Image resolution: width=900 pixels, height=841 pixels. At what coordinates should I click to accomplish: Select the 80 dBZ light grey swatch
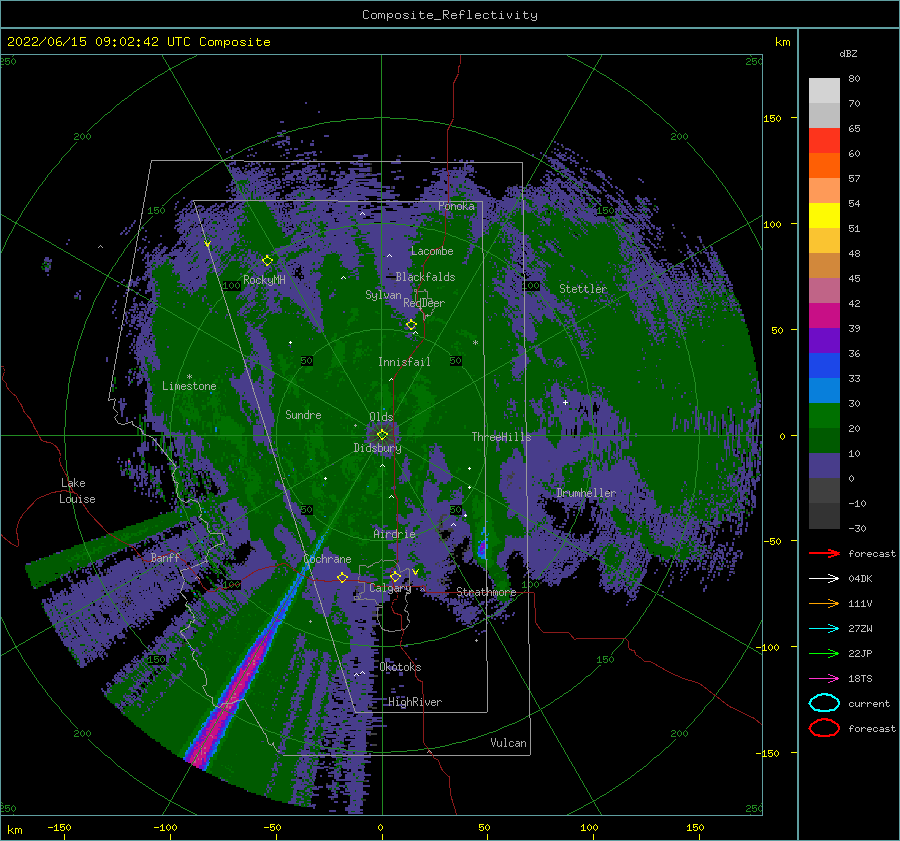tap(824, 90)
